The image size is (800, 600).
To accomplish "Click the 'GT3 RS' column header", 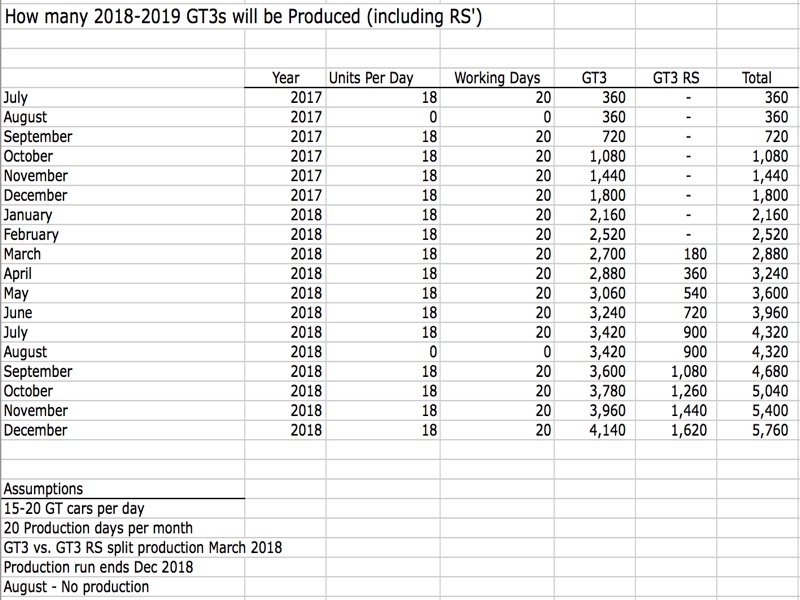I will click(676, 78).
